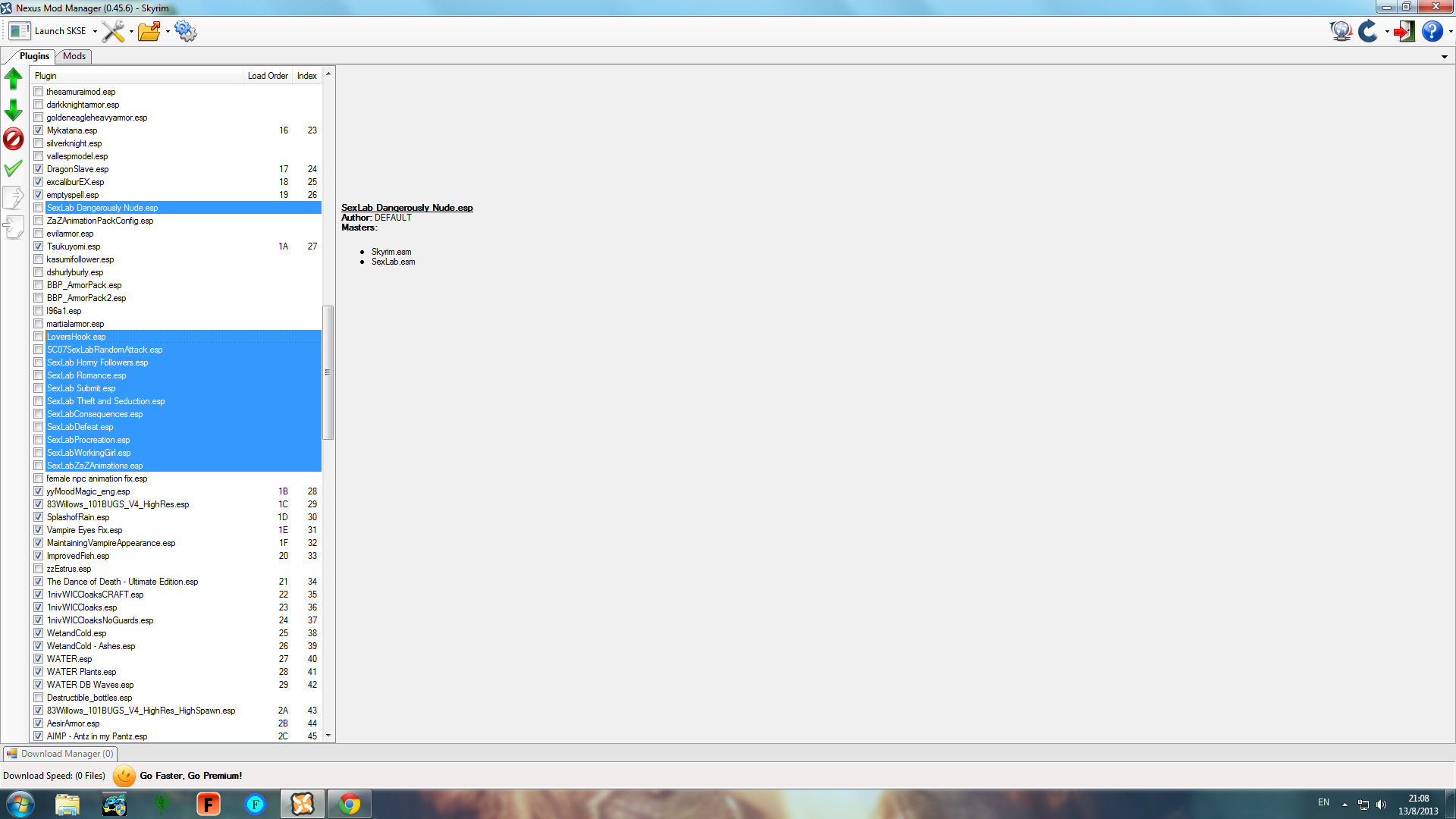Switch to the Mods tab
The image size is (1456, 819).
click(74, 56)
